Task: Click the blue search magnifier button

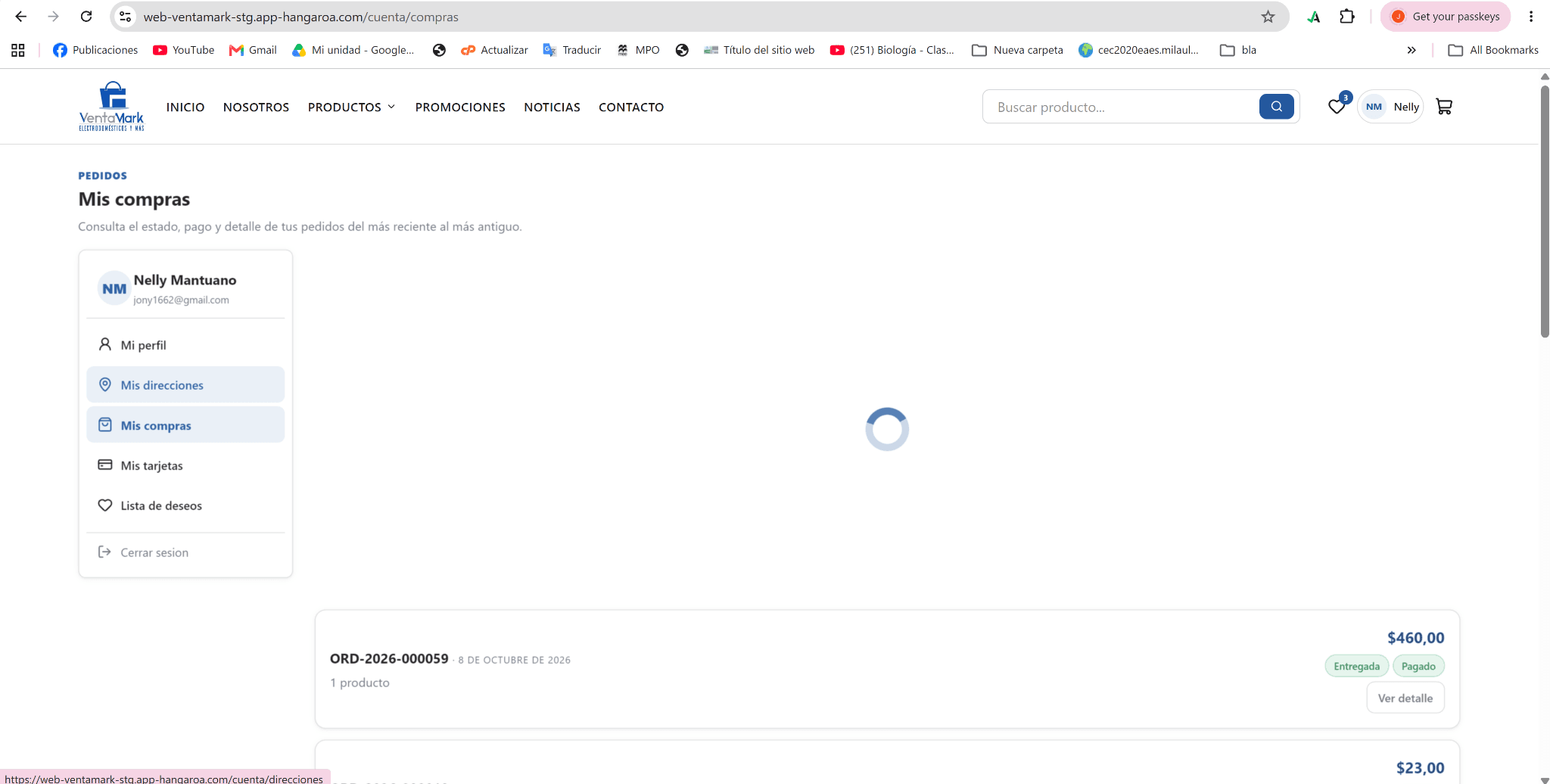Action: click(x=1277, y=107)
